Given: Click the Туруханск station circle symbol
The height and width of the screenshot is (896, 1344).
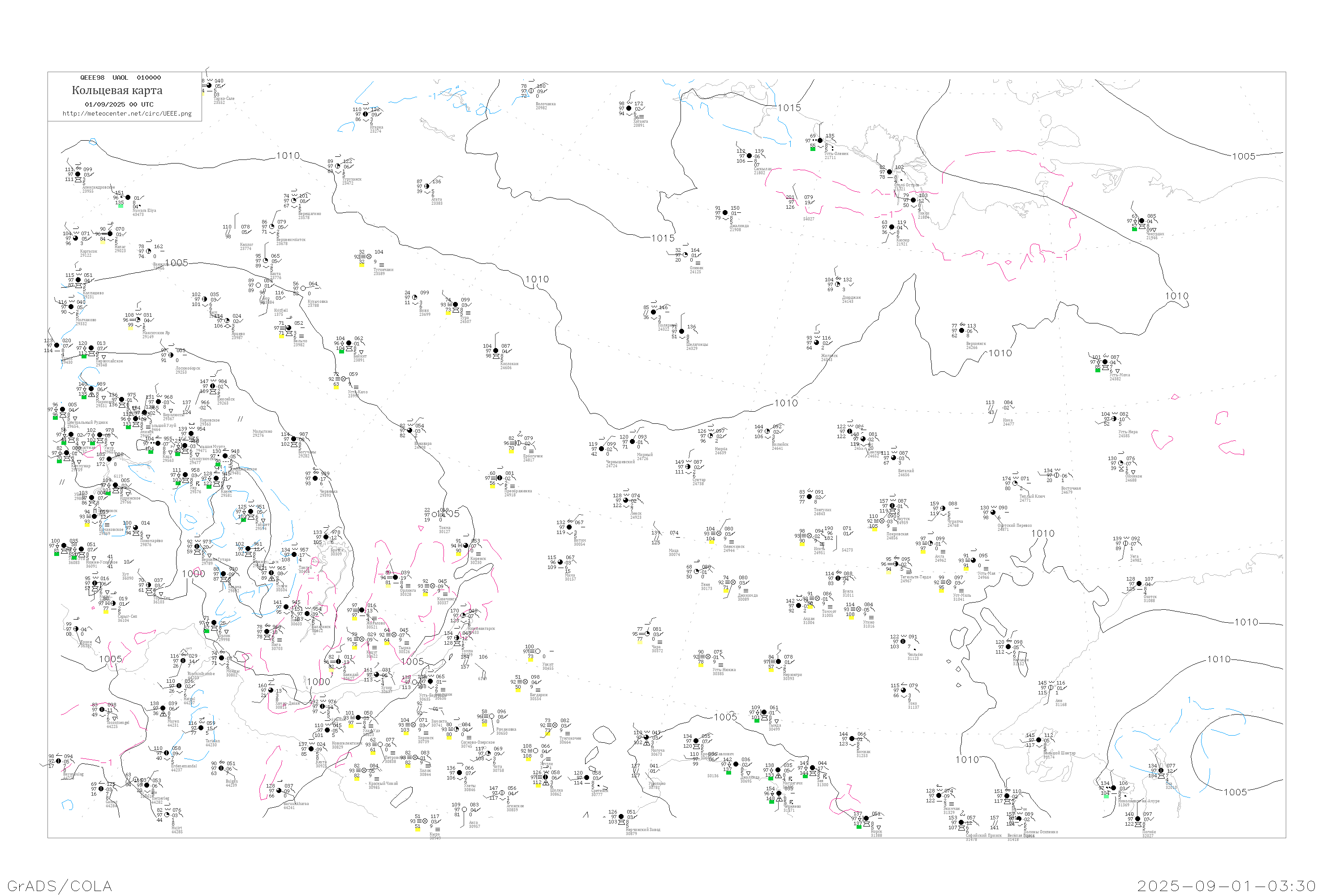Looking at the screenshot, I should click(338, 166).
